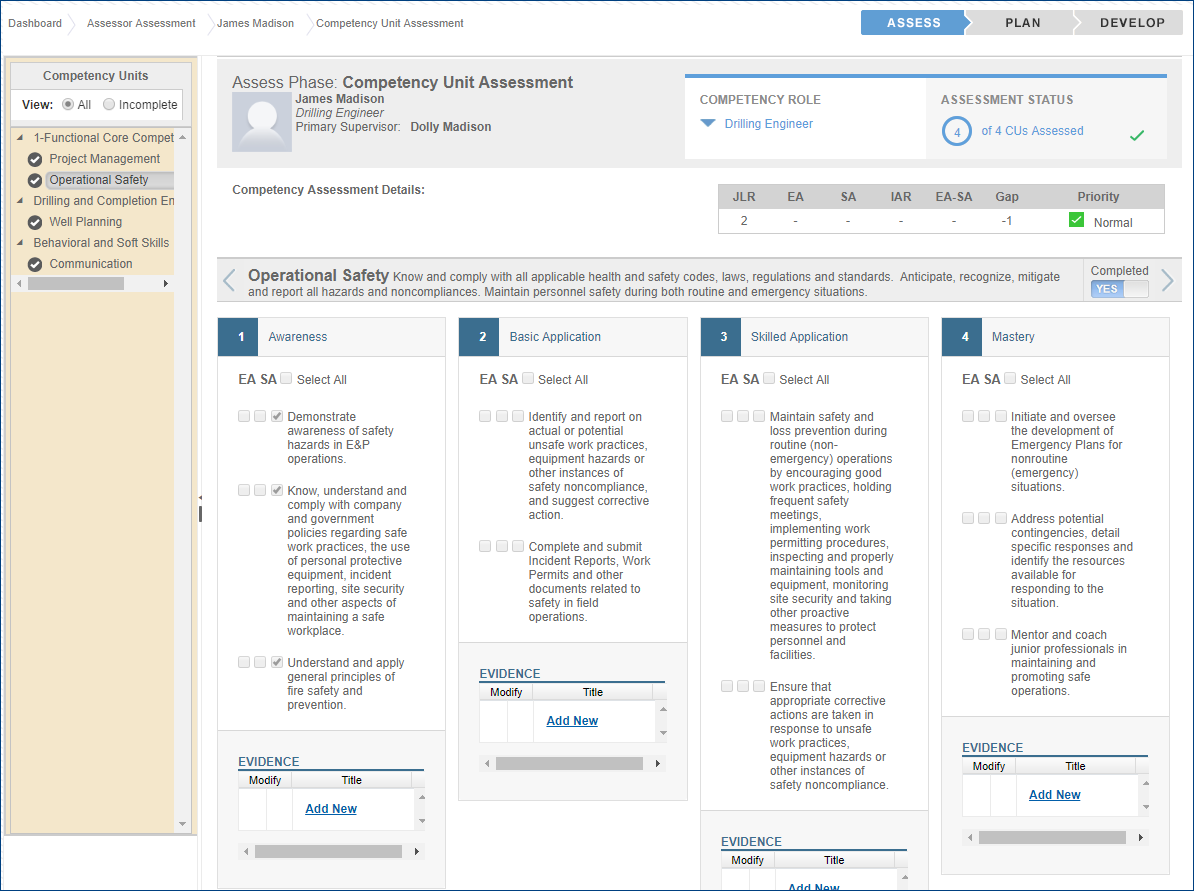Click Add New evidence under Mastery

[1054, 794]
